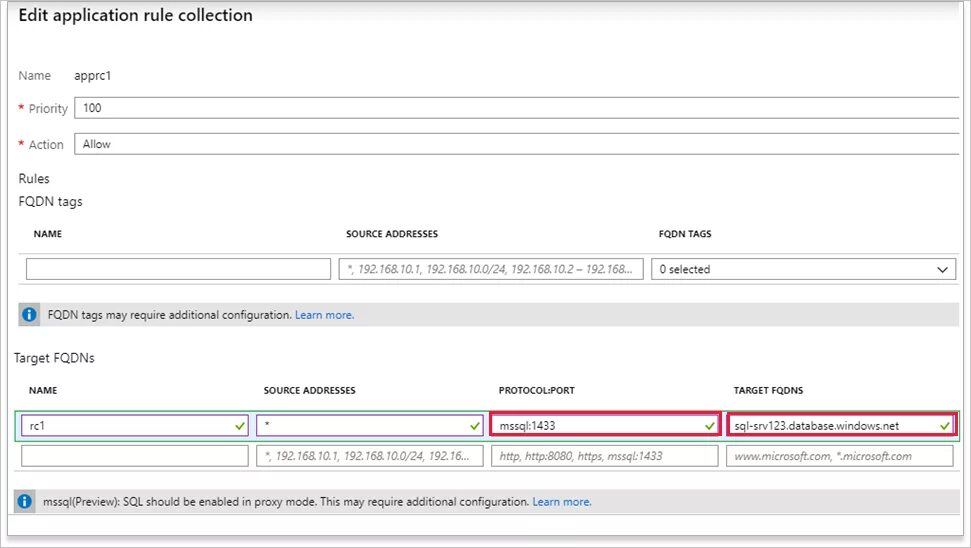This screenshot has height=548, width=971.
Task: Click the FQDN tags Source Addresses field
Action: [x=491, y=269]
